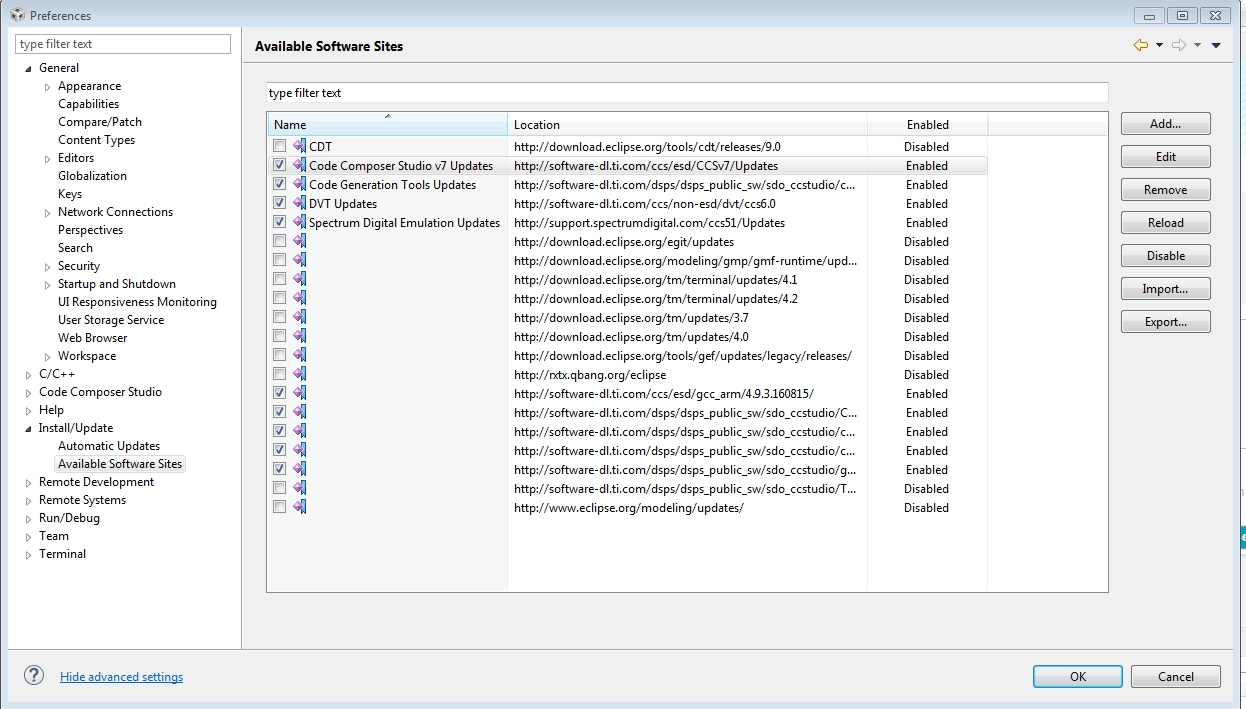Image resolution: width=1246 pixels, height=709 pixels.
Task: Click the forward navigation arrow icon
Action: [1178, 45]
